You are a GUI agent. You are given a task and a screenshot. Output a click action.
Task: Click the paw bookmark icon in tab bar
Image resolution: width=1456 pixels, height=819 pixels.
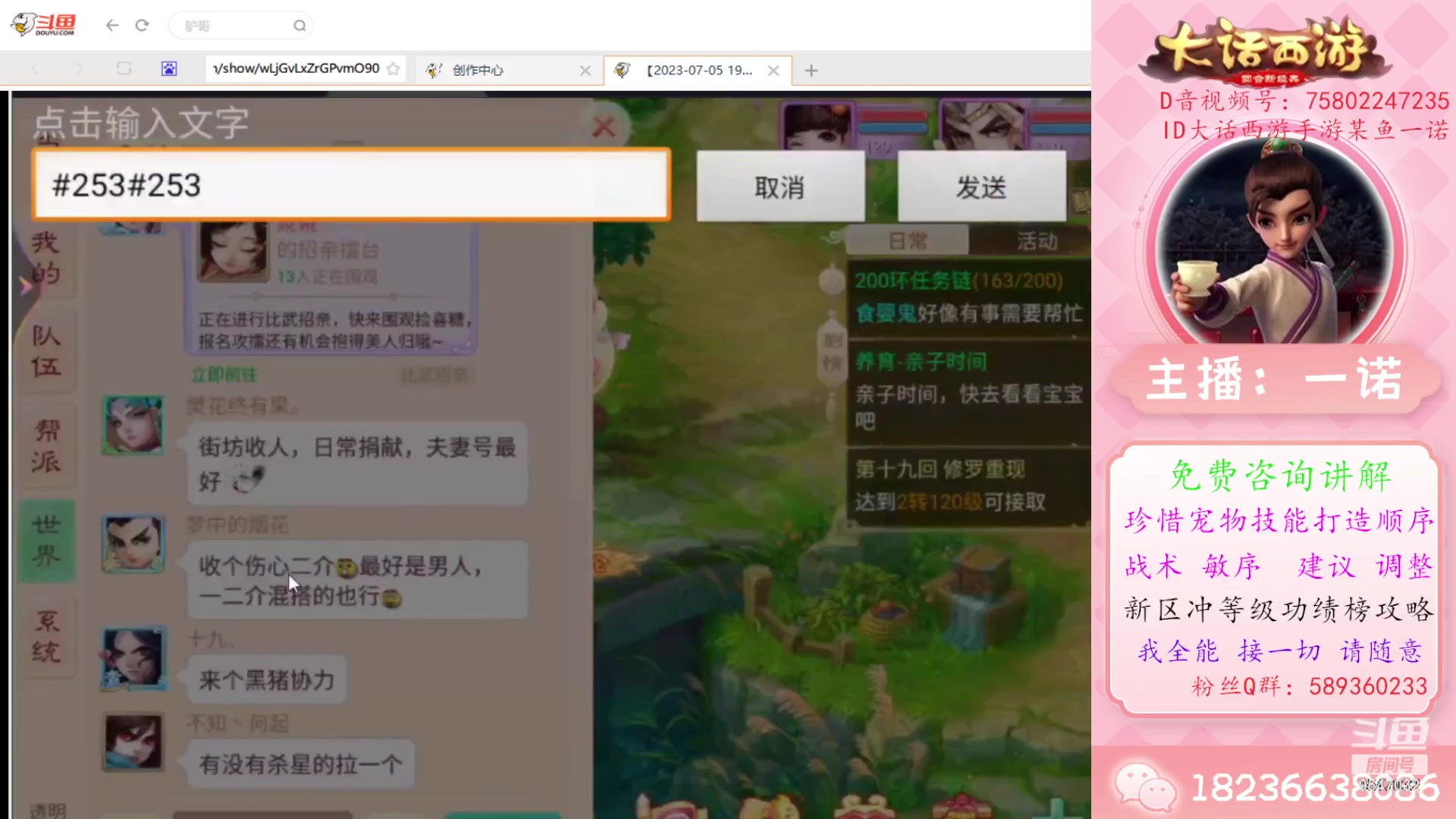tap(169, 69)
